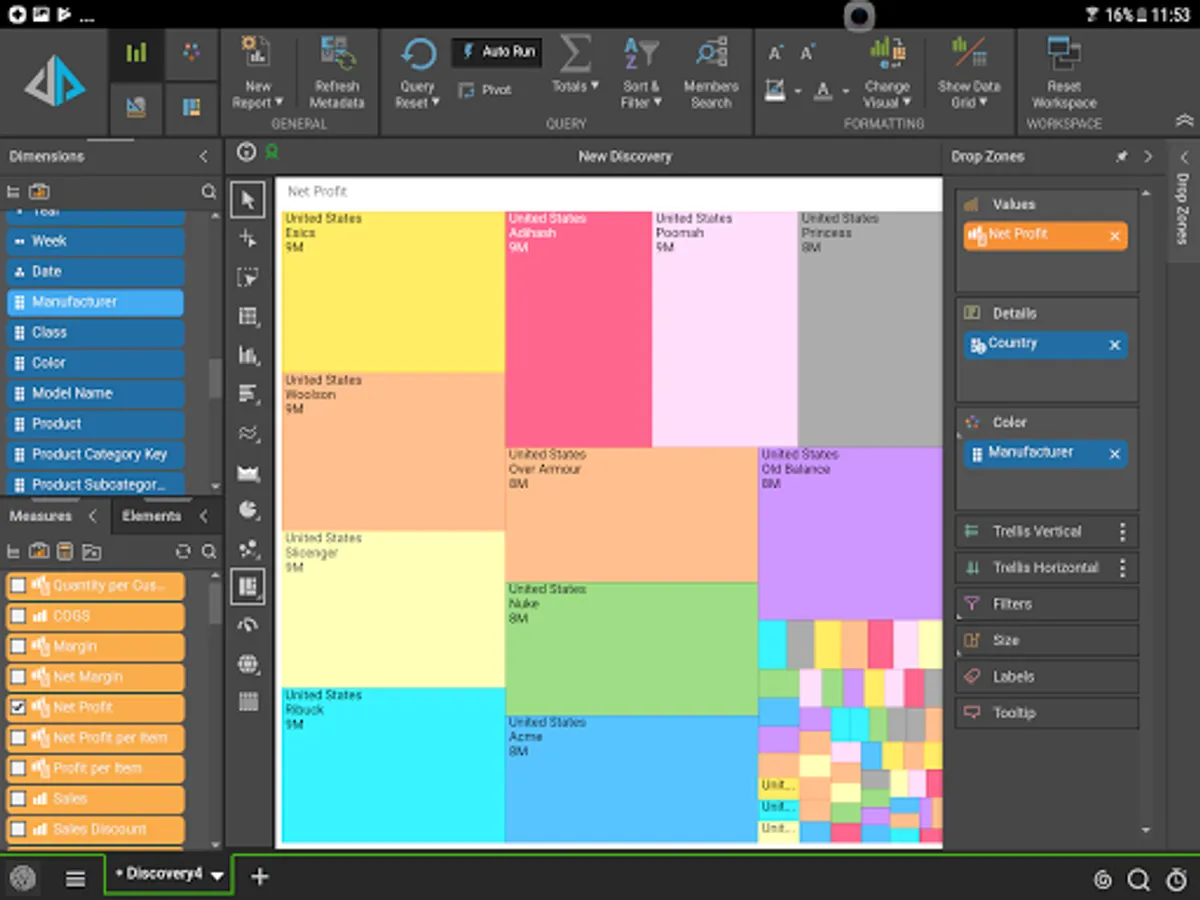Select the globe map visualization icon

[x=248, y=664]
